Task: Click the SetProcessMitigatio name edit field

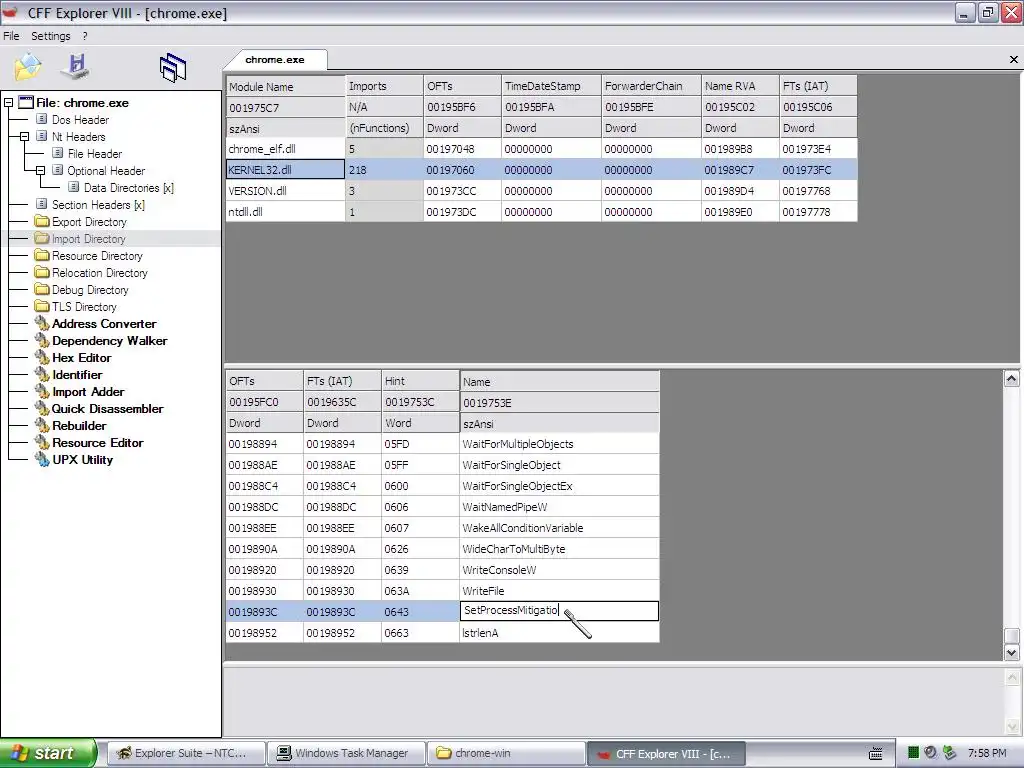Action: [x=560, y=611]
